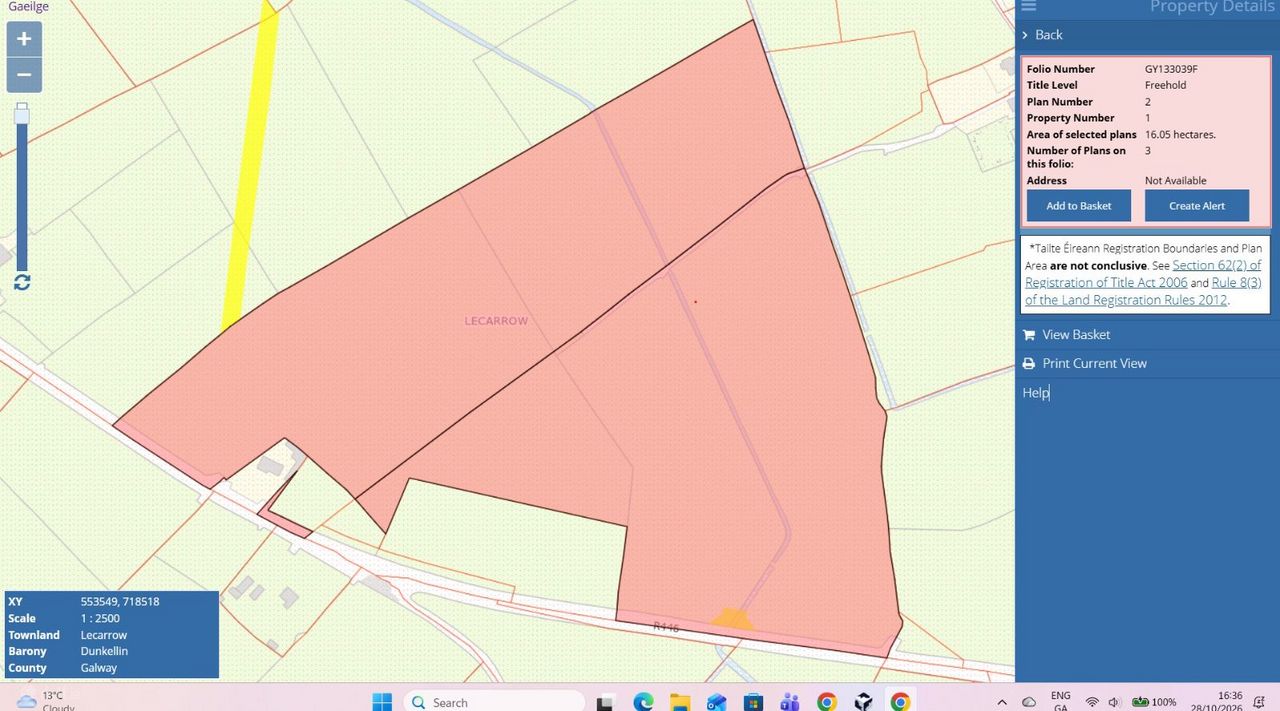Select folio number GY133039F text
This screenshot has width=1280, height=711.
(x=1171, y=69)
